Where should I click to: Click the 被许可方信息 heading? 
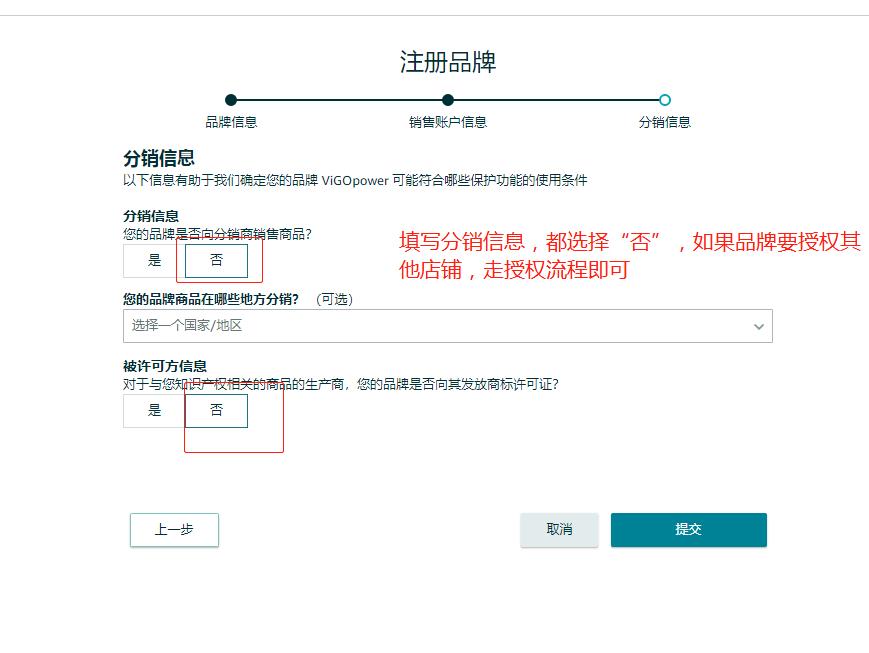(165, 366)
